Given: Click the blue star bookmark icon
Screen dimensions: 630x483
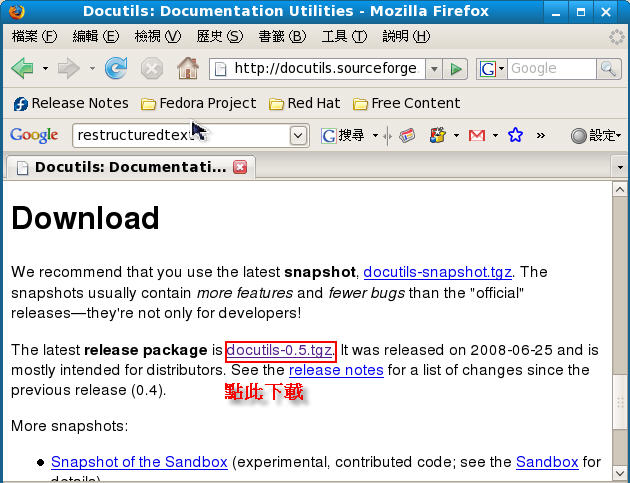Looking at the screenshot, I should (515, 135).
